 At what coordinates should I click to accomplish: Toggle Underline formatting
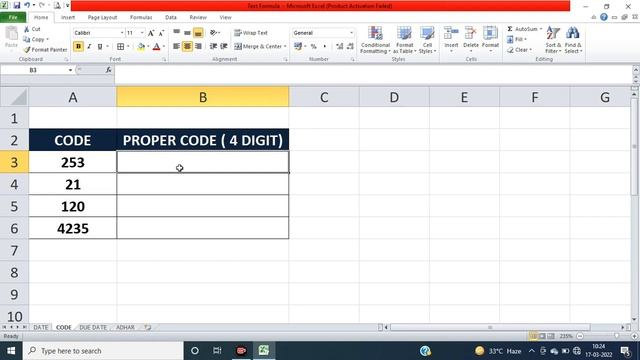click(x=100, y=47)
